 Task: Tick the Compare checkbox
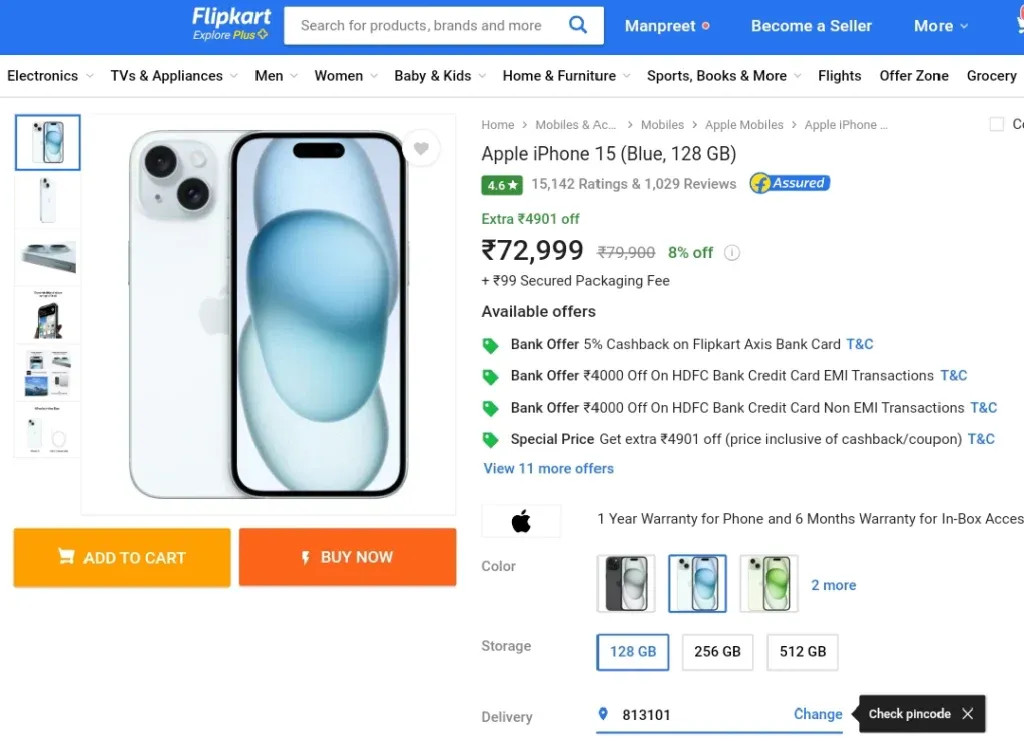pyautogui.click(x=997, y=124)
